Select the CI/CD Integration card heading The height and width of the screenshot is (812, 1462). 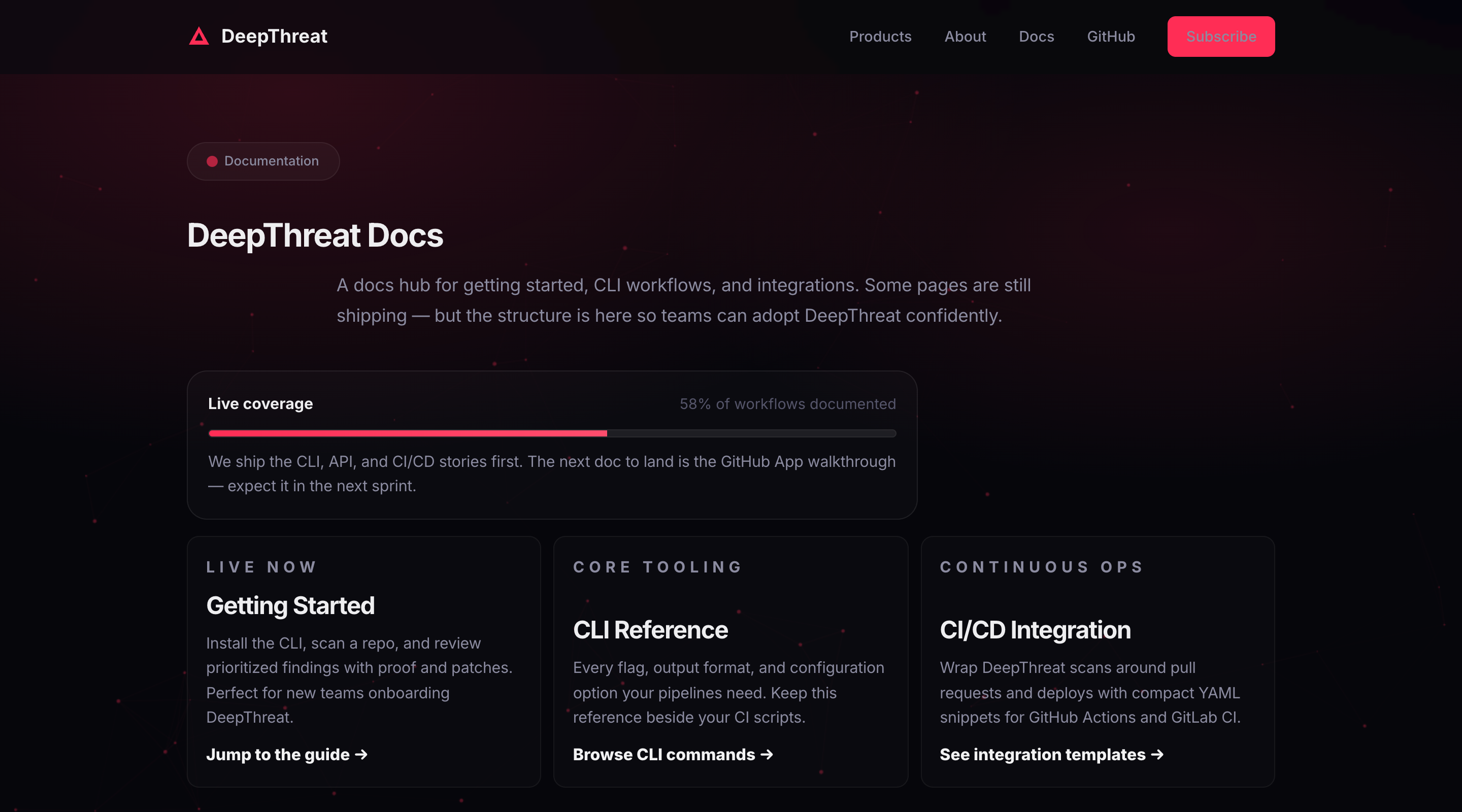tap(1035, 630)
